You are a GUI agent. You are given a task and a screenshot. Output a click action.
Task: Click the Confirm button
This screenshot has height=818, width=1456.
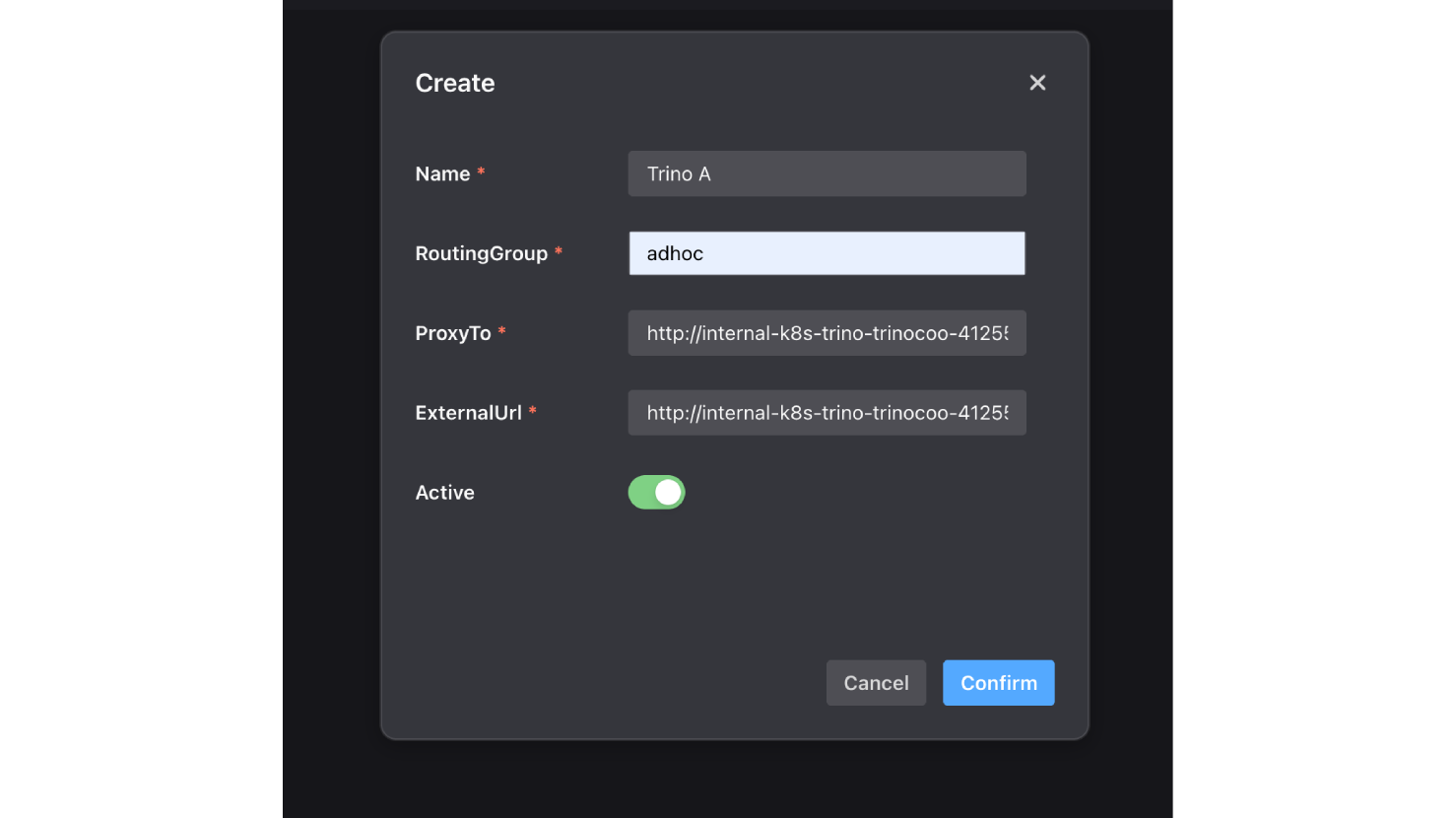[998, 683]
